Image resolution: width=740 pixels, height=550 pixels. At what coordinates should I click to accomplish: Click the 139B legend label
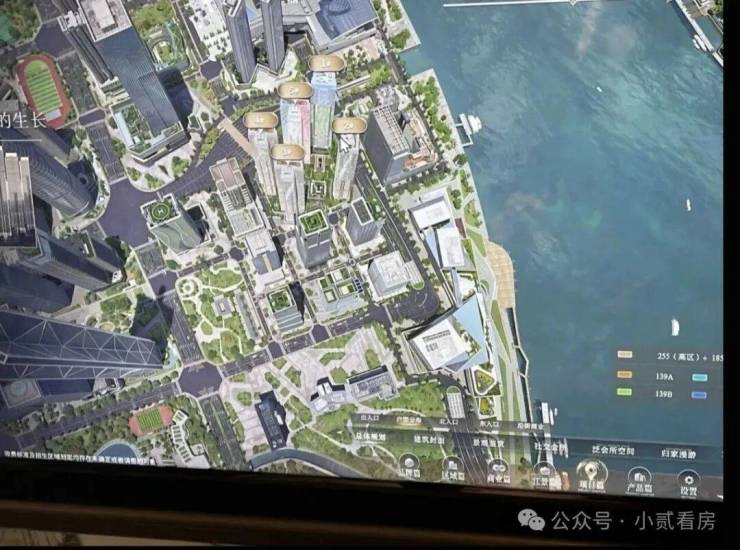[664, 393]
